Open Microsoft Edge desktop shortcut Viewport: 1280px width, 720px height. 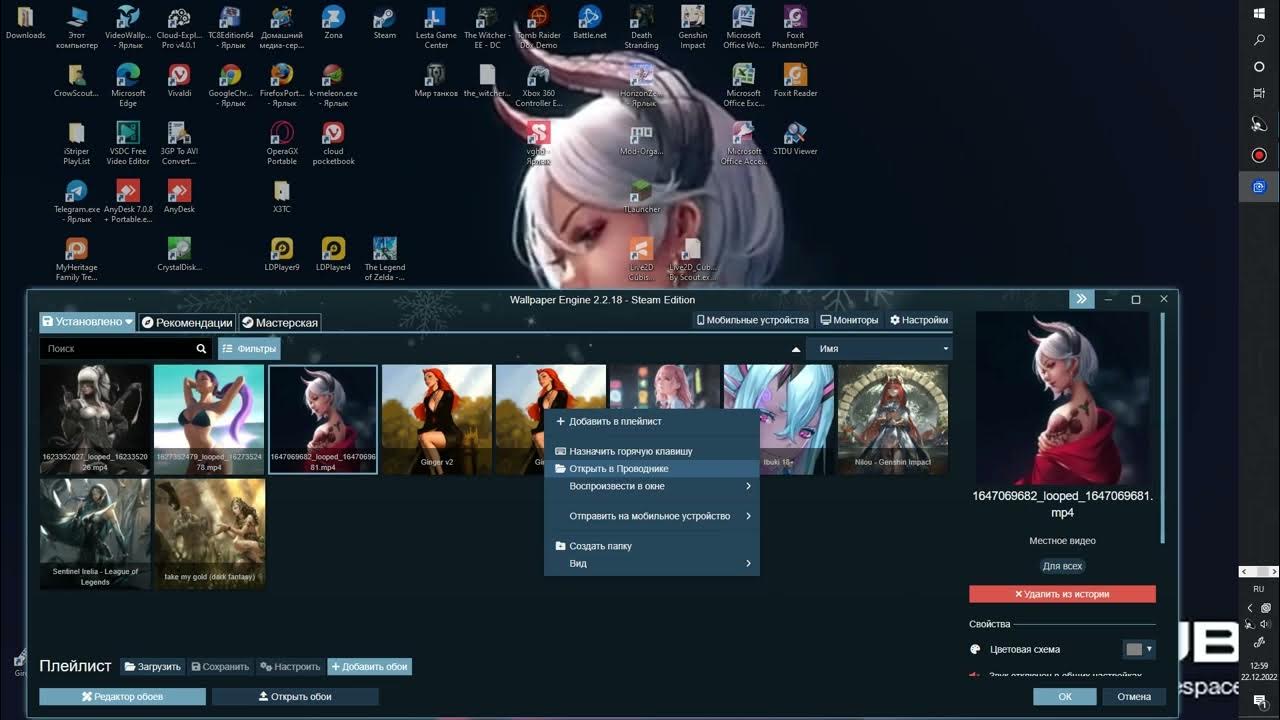click(128, 85)
